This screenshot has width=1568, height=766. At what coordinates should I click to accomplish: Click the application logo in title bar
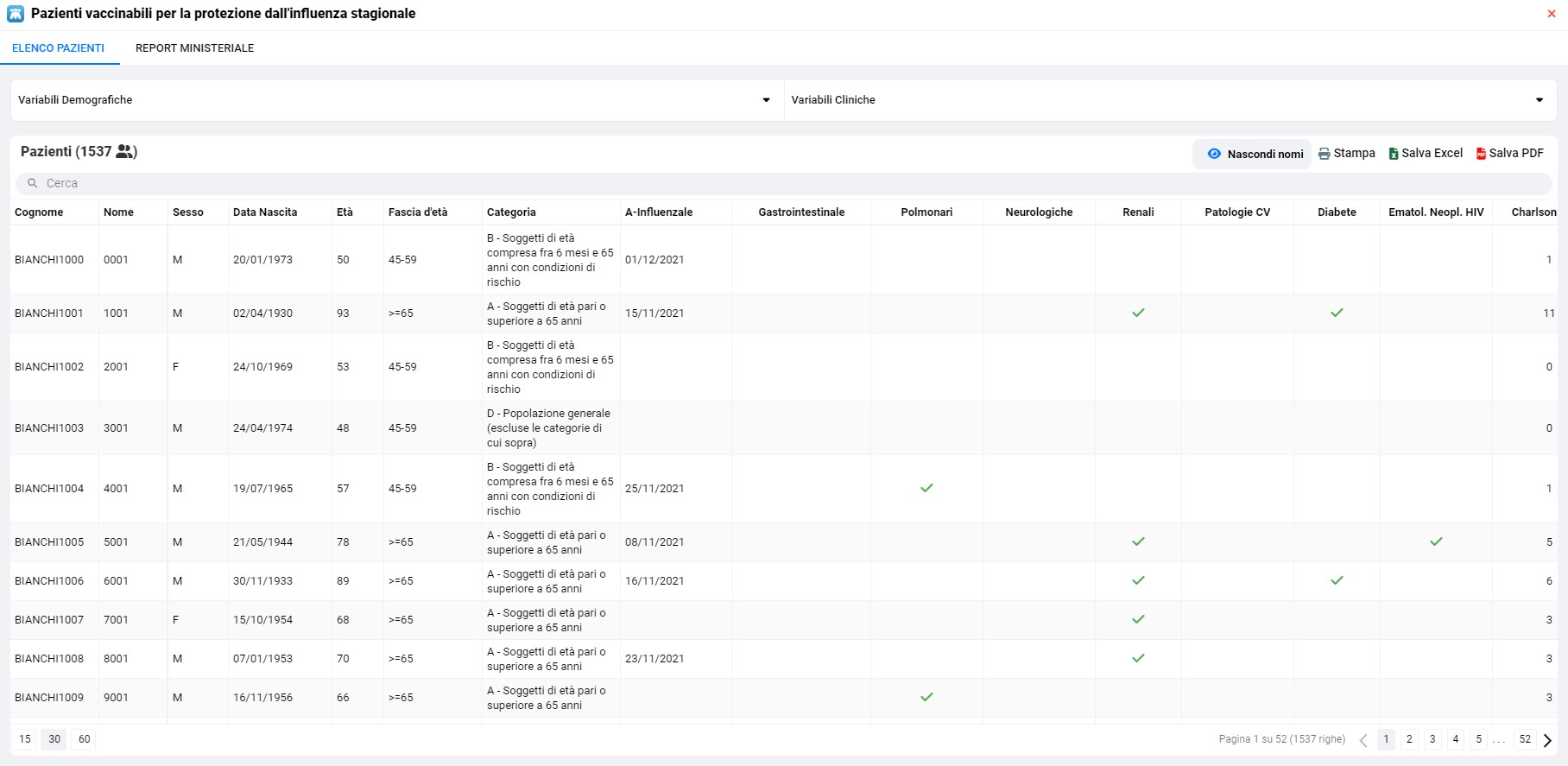(x=16, y=14)
